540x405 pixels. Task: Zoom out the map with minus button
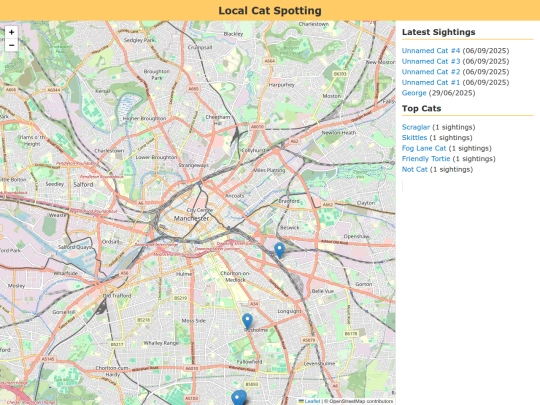point(11,45)
